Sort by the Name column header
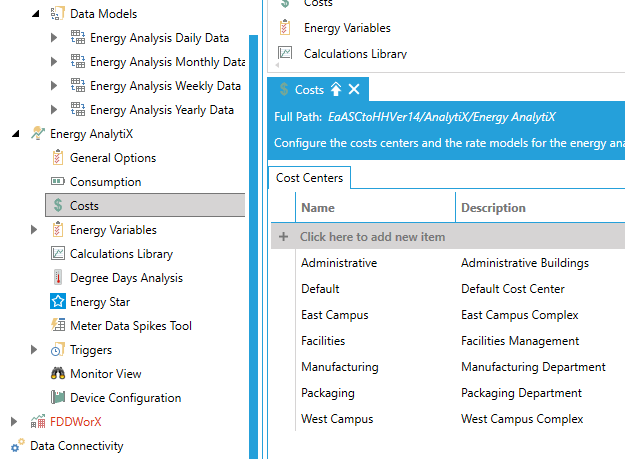Image resolution: width=625 pixels, height=459 pixels. click(x=318, y=208)
